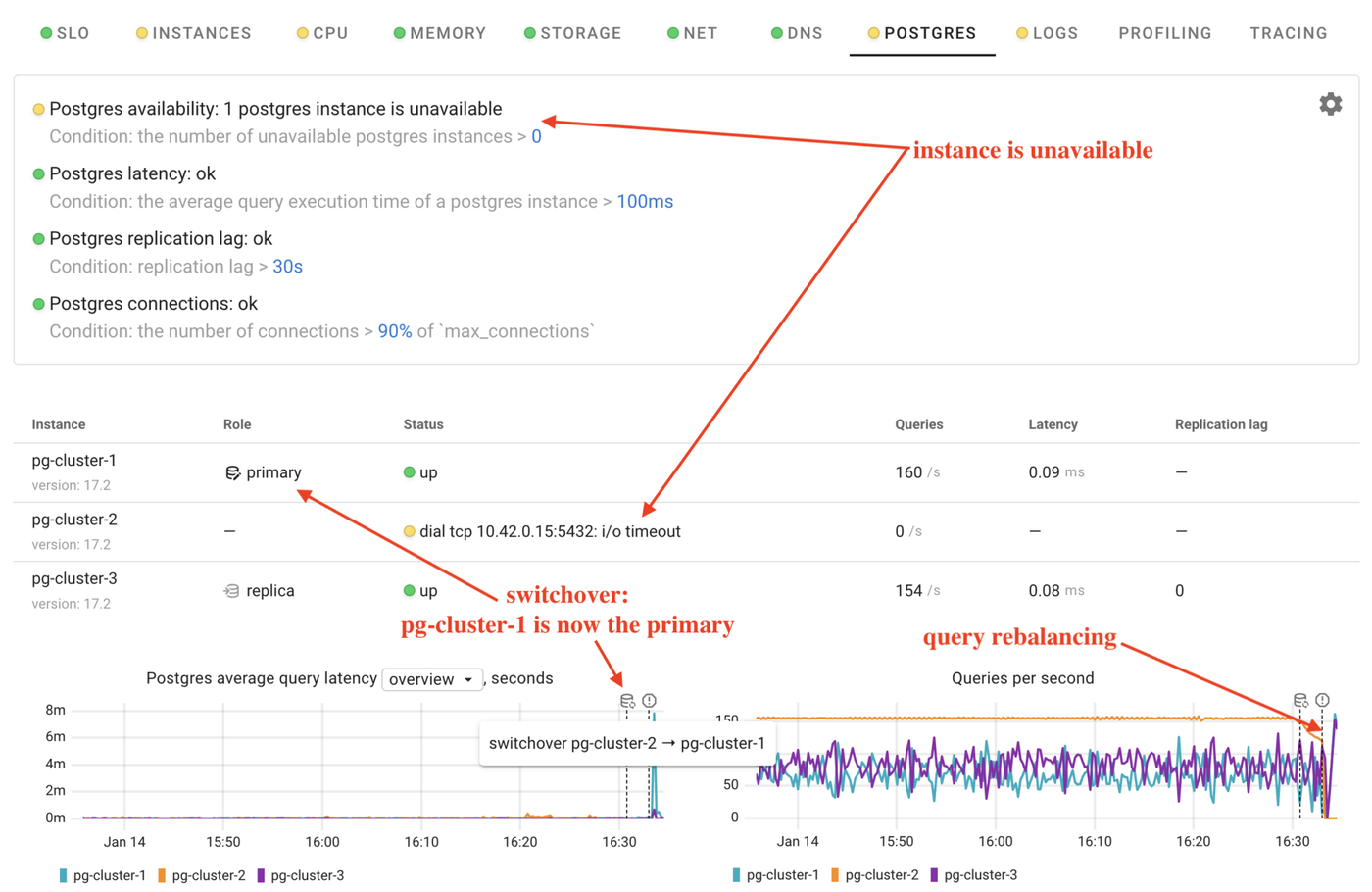Click switchover event icon on latency chart
This screenshot has height=892, width=1372.
[627, 701]
